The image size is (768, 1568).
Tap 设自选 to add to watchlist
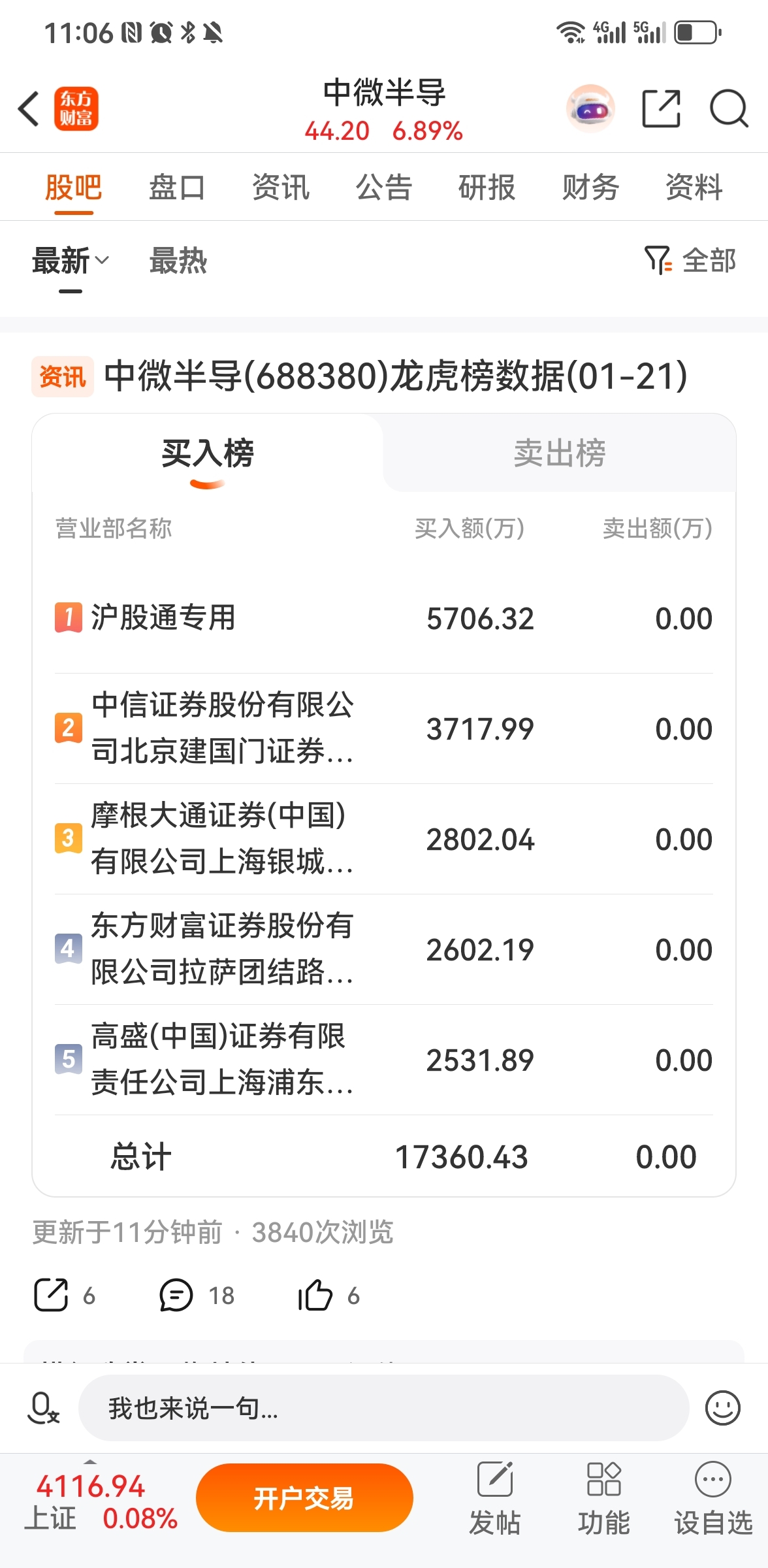click(x=712, y=1497)
